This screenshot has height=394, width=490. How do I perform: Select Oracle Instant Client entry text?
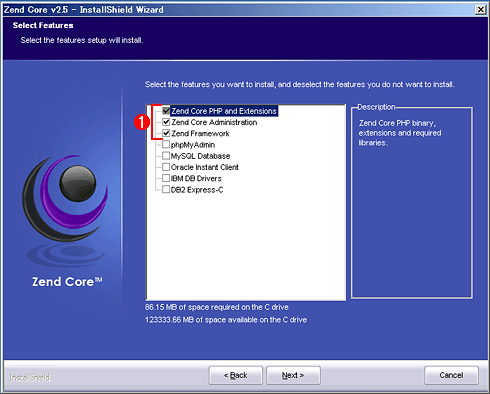click(205, 167)
